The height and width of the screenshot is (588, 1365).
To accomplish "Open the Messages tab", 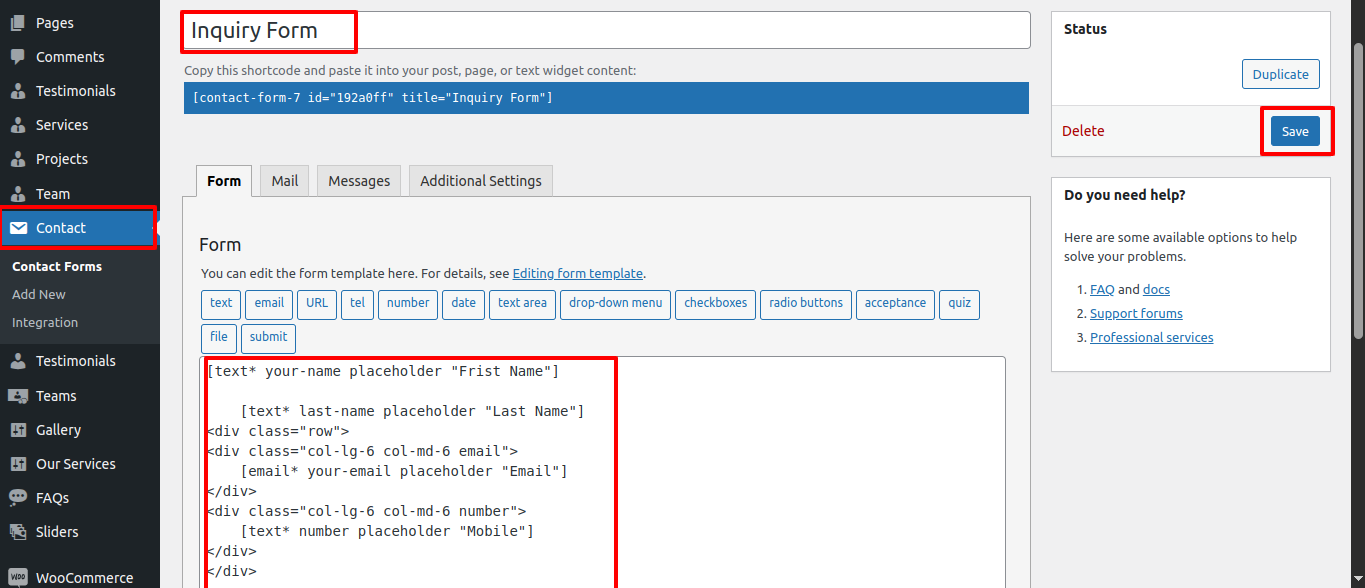I will [359, 181].
